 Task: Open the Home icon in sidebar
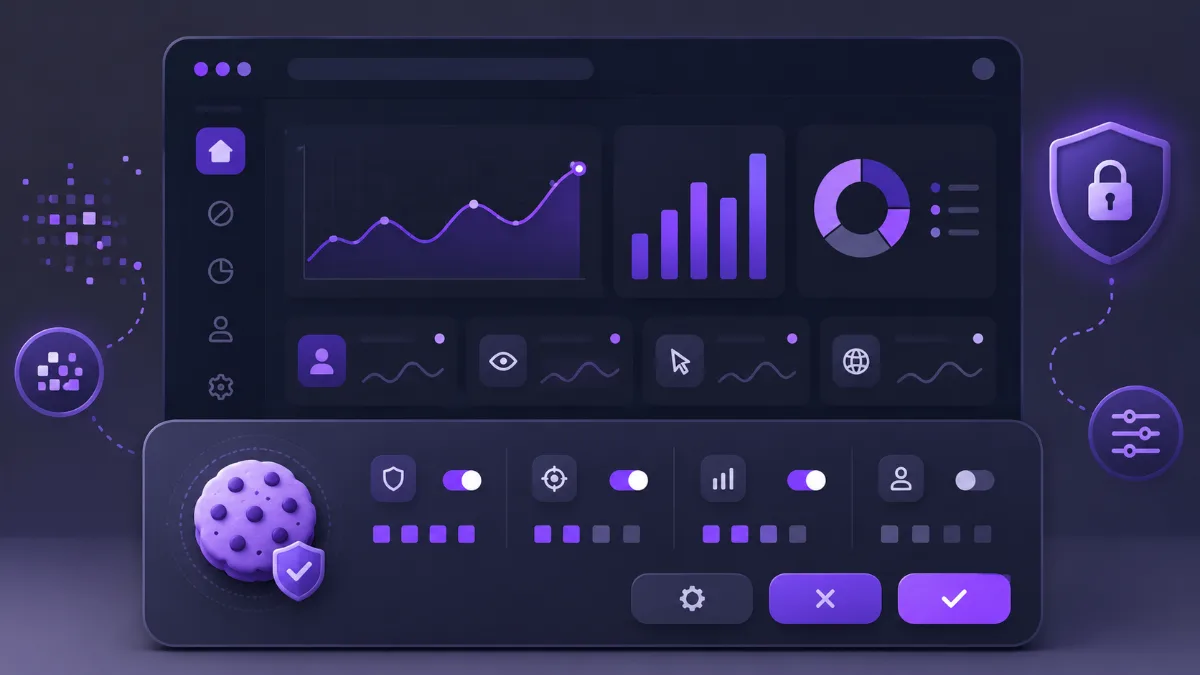point(220,151)
